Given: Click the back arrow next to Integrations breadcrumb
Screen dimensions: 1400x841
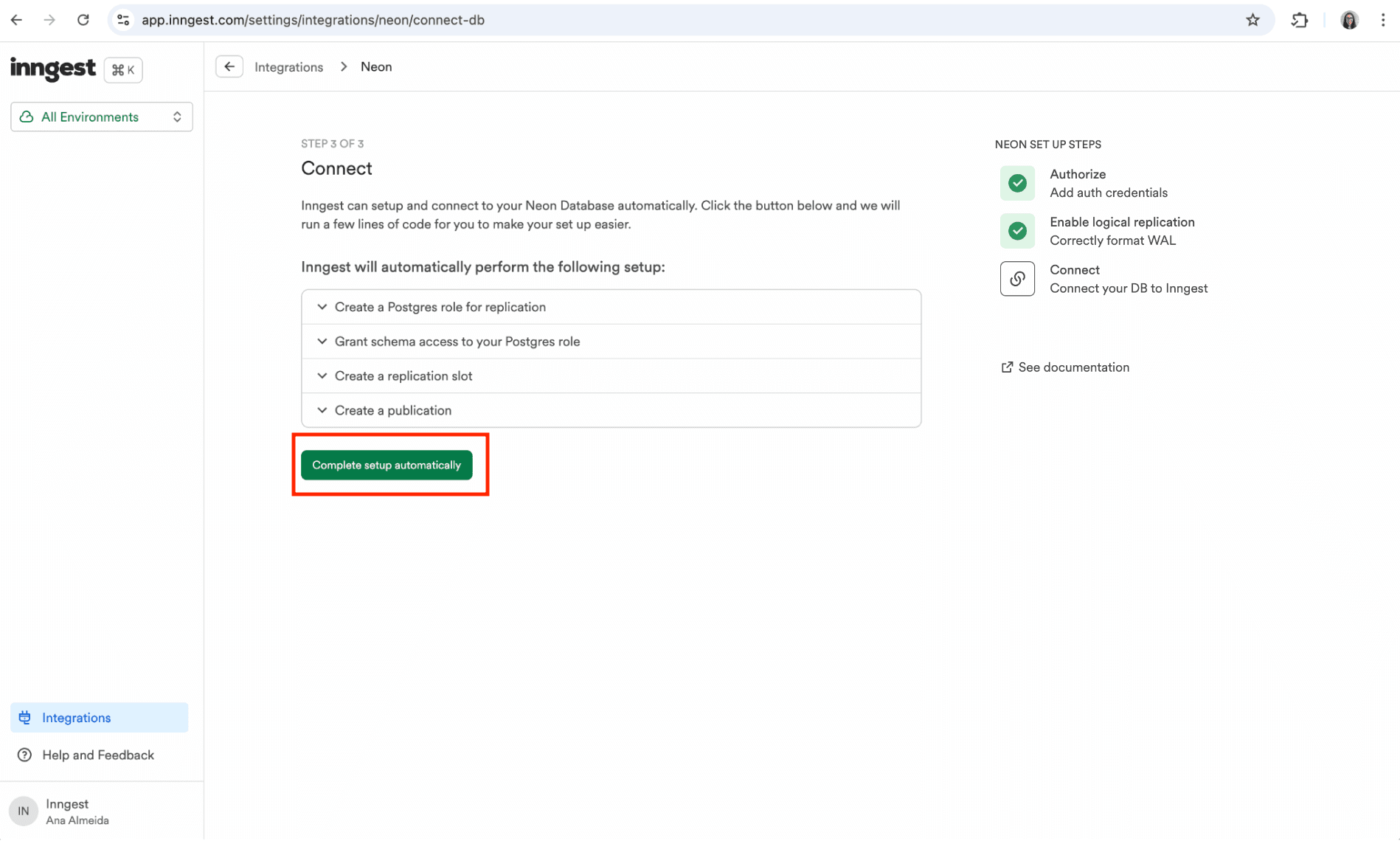Looking at the screenshot, I should pyautogui.click(x=229, y=66).
